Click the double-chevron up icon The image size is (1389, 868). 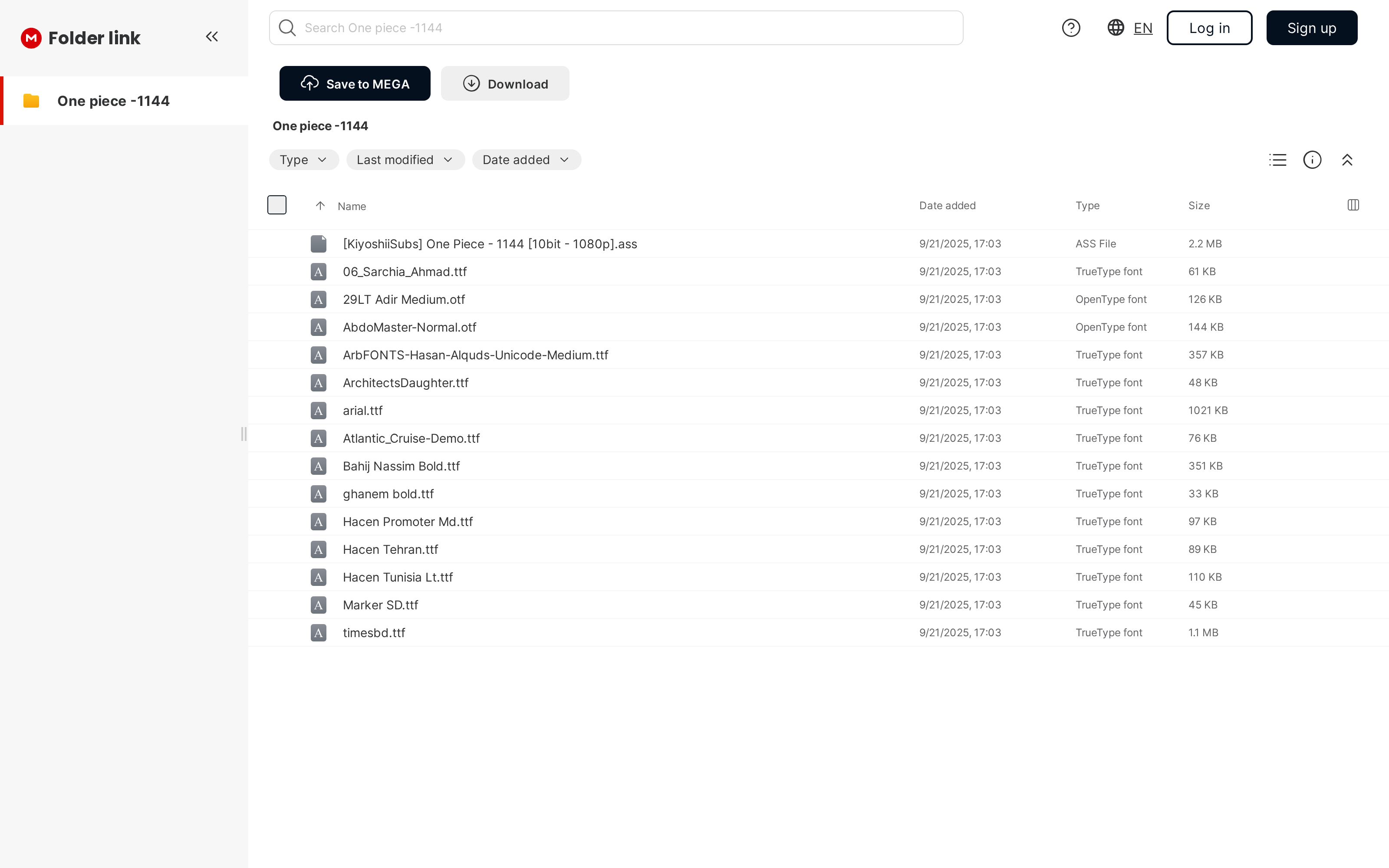(x=1347, y=160)
